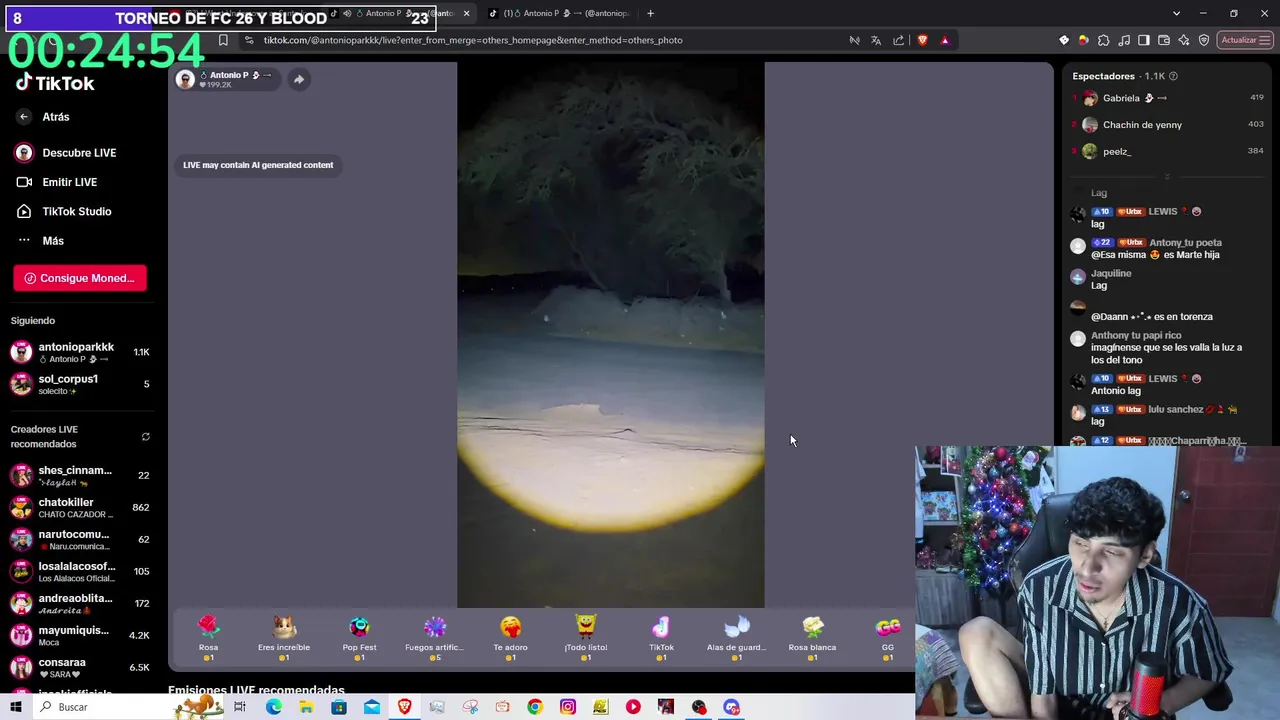The height and width of the screenshot is (720, 1280).
Task: Click the streamer avatar Antonio P
Action: tap(185, 79)
